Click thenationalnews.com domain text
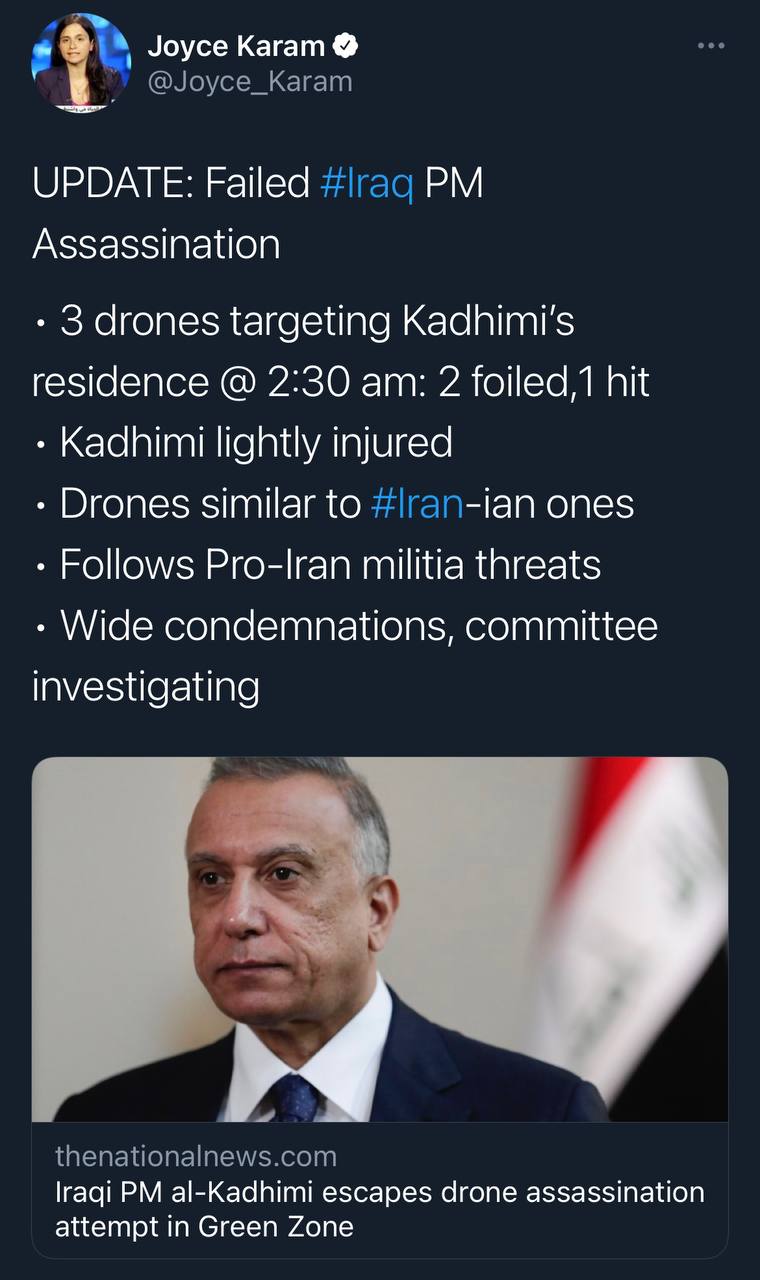This screenshot has height=1280, width=760. click(196, 1157)
